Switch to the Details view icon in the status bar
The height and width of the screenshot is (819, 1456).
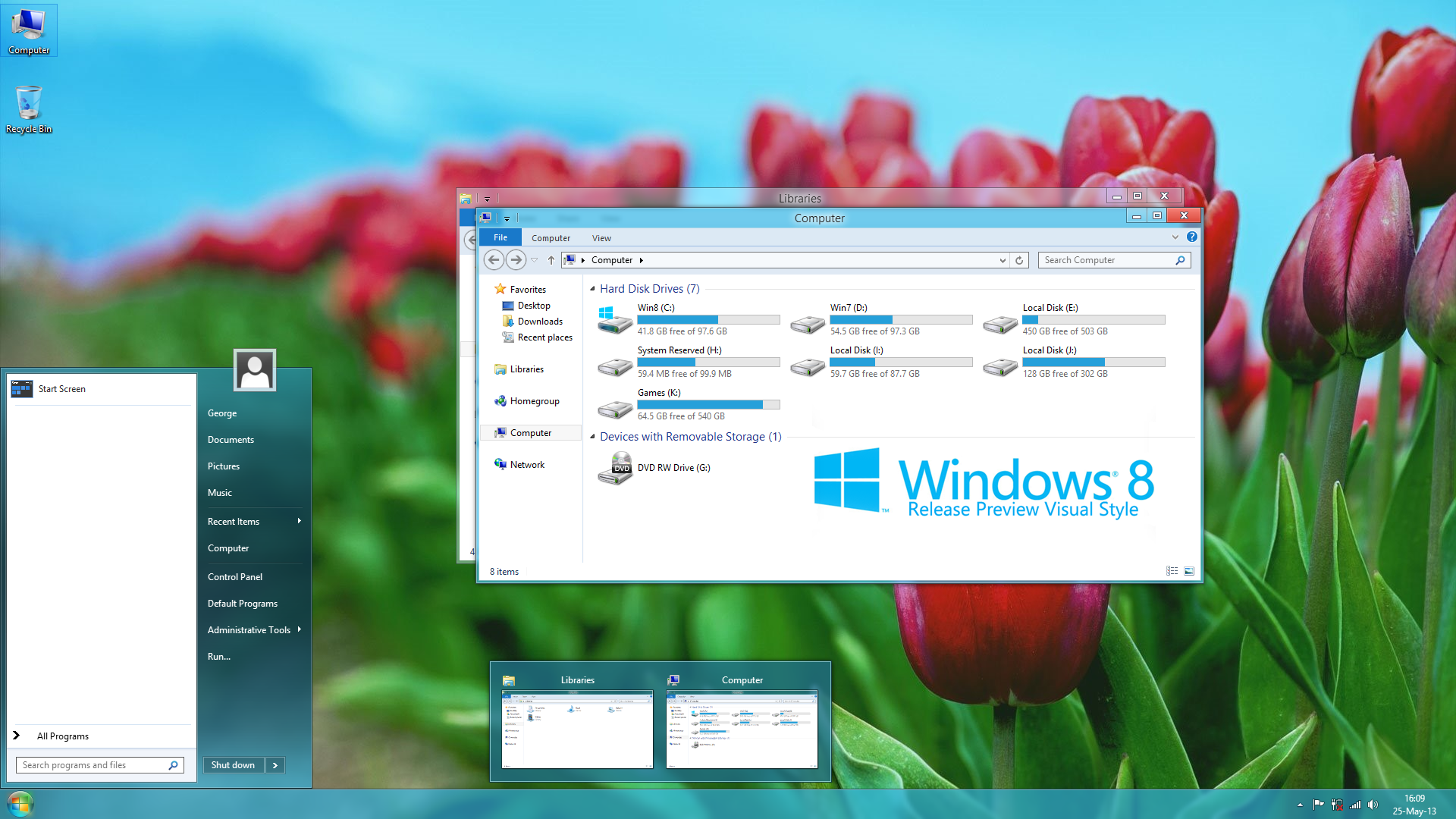[1172, 571]
